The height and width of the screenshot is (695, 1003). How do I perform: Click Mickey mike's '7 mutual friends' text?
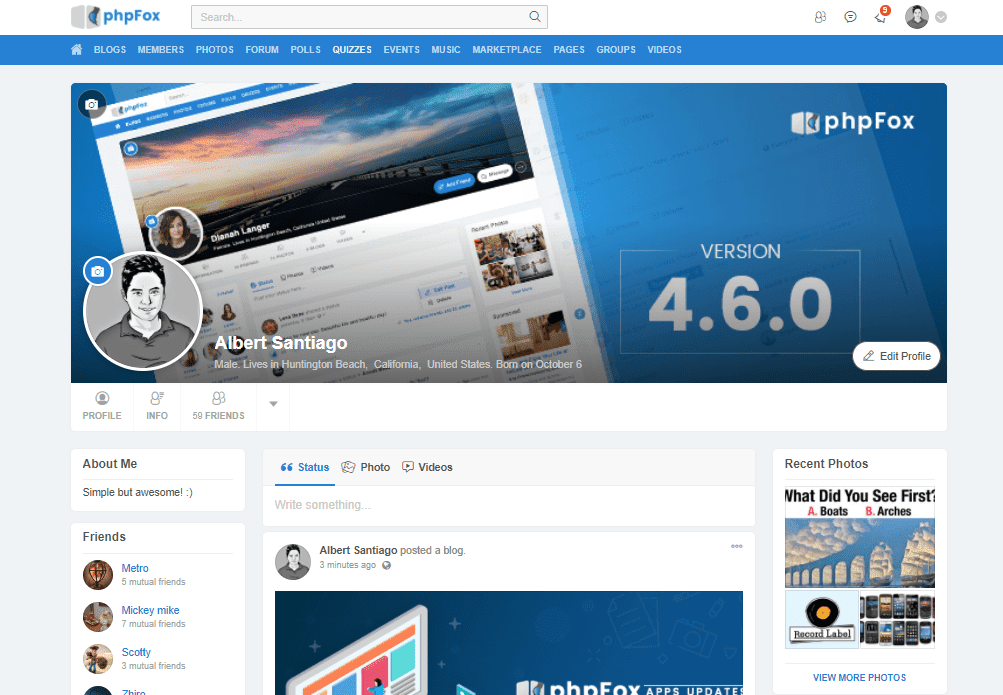tap(154, 624)
